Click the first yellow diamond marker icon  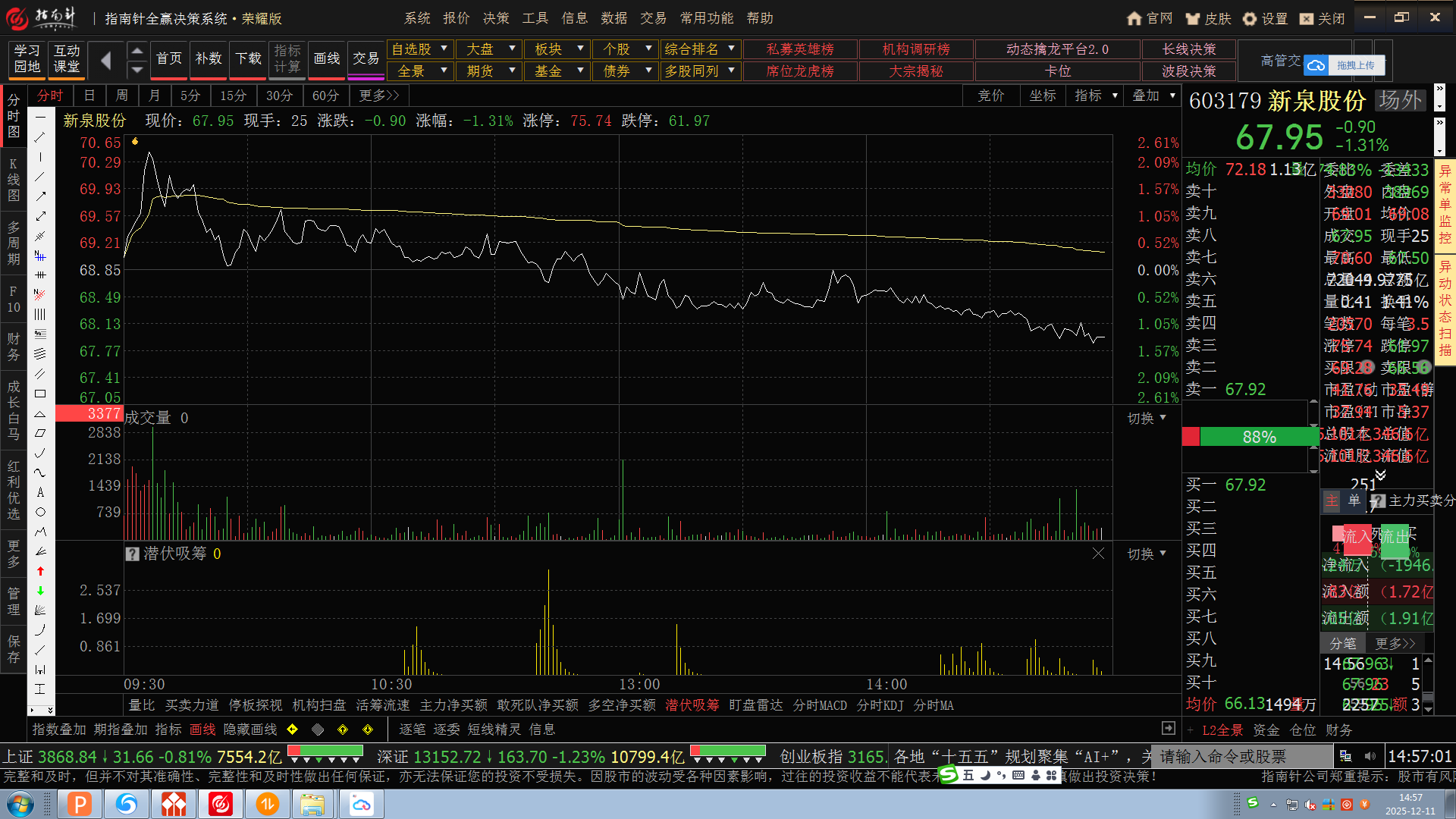(293, 730)
